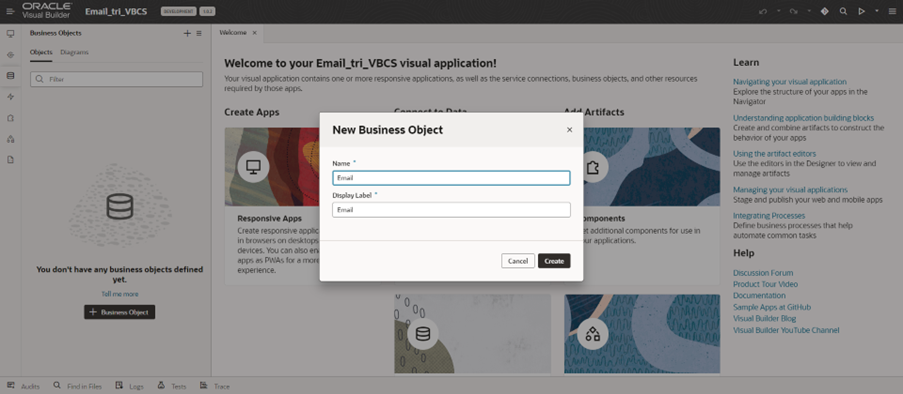Open Integrating Processes link

pyautogui.click(x=769, y=215)
